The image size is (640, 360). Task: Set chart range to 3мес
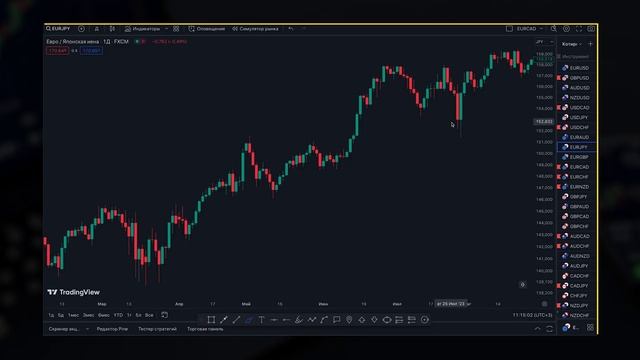(89, 315)
